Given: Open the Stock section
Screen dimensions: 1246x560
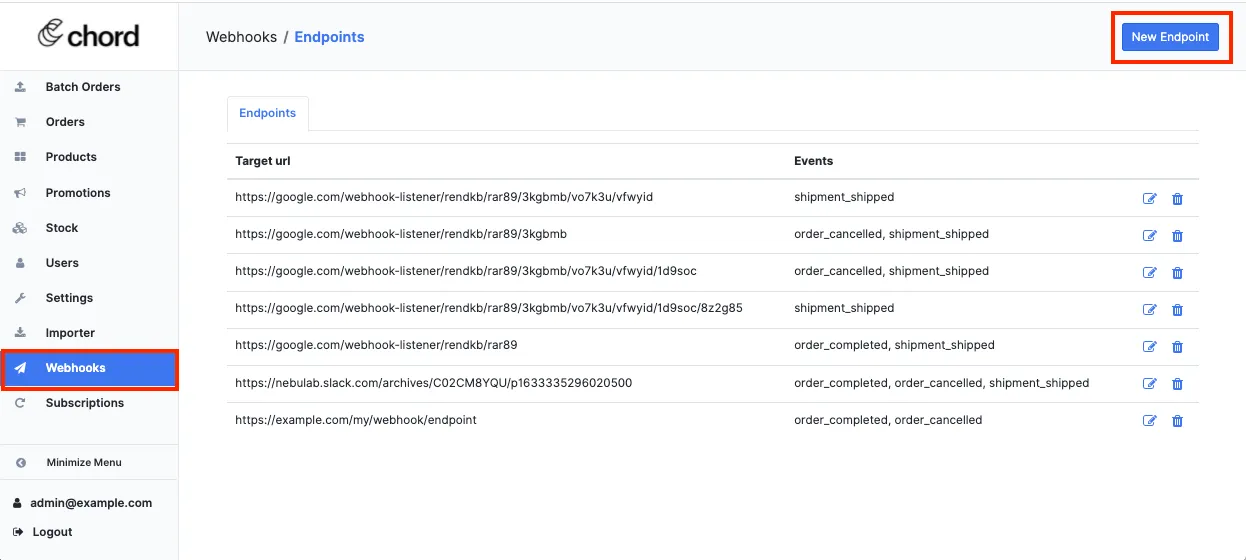Looking at the screenshot, I should [89, 228].
